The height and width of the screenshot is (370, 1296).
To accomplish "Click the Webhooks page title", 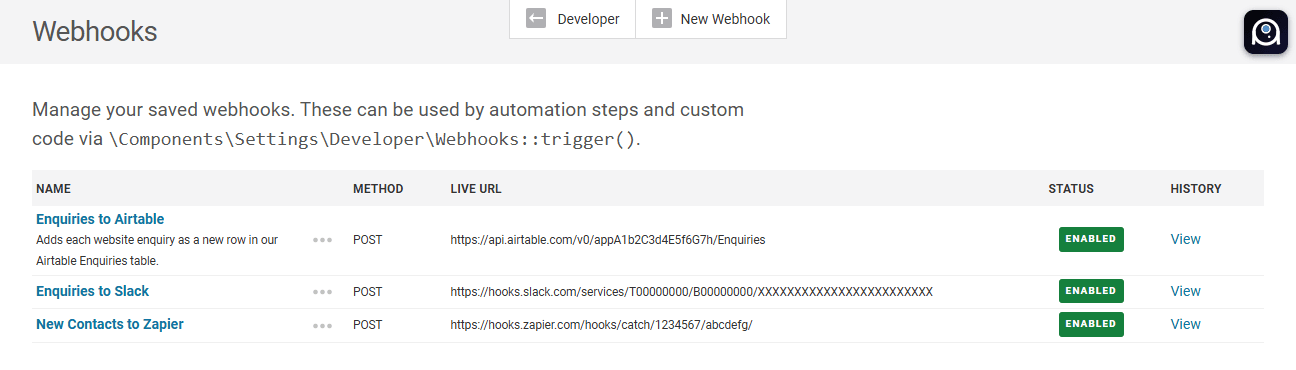I will (95, 31).
